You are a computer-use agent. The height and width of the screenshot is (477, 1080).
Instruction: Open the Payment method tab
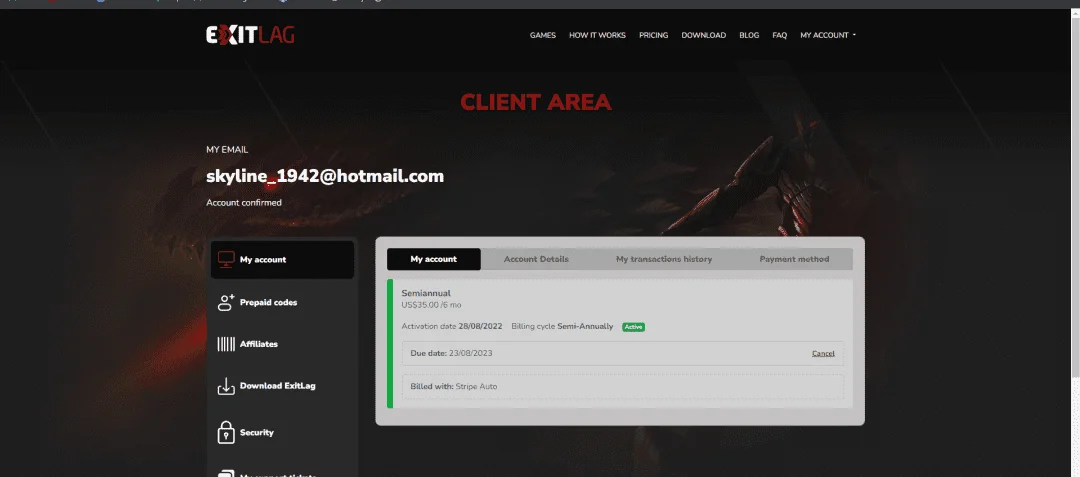click(x=794, y=259)
